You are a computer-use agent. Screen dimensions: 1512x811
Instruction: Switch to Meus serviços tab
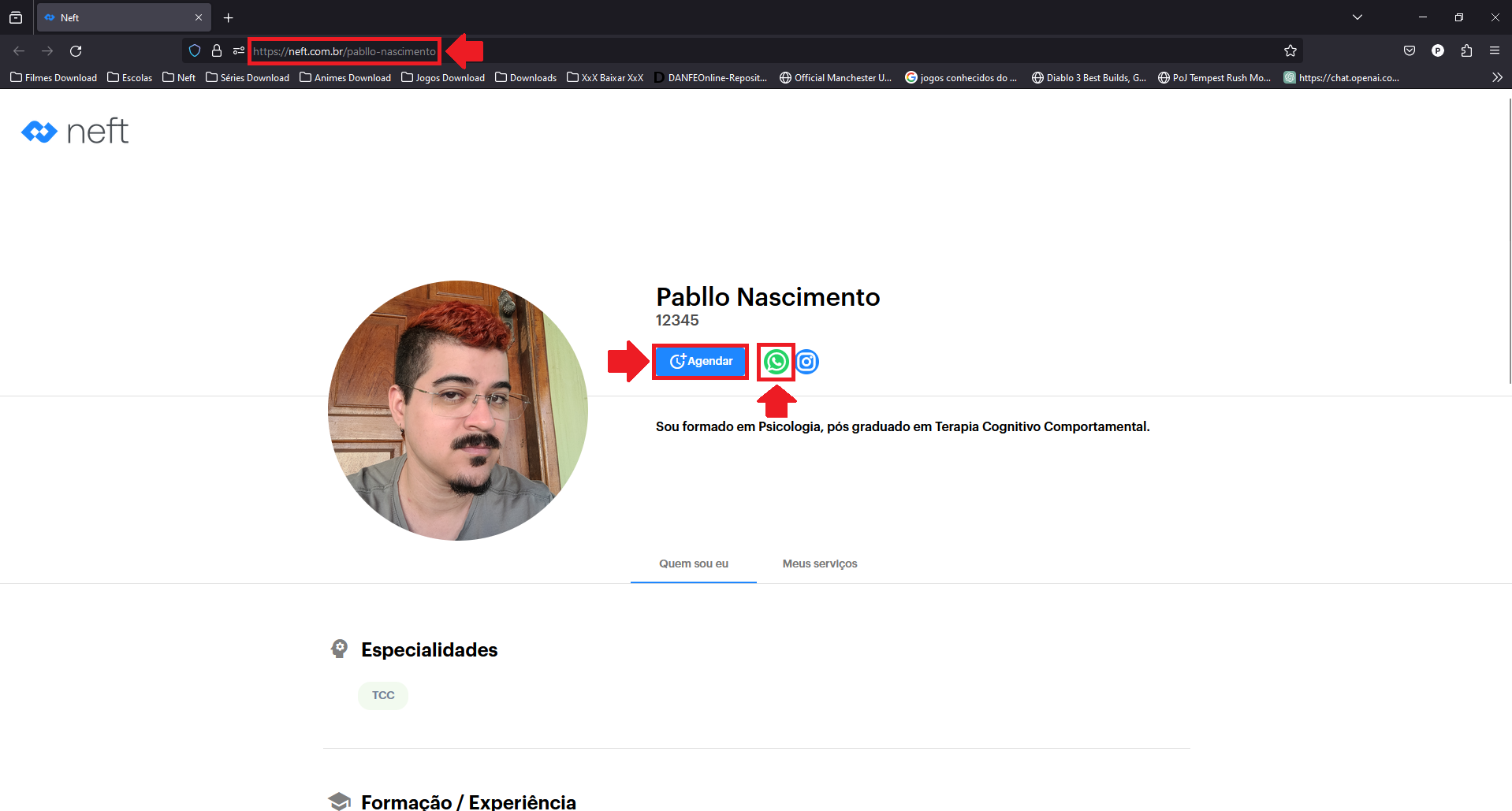point(819,564)
